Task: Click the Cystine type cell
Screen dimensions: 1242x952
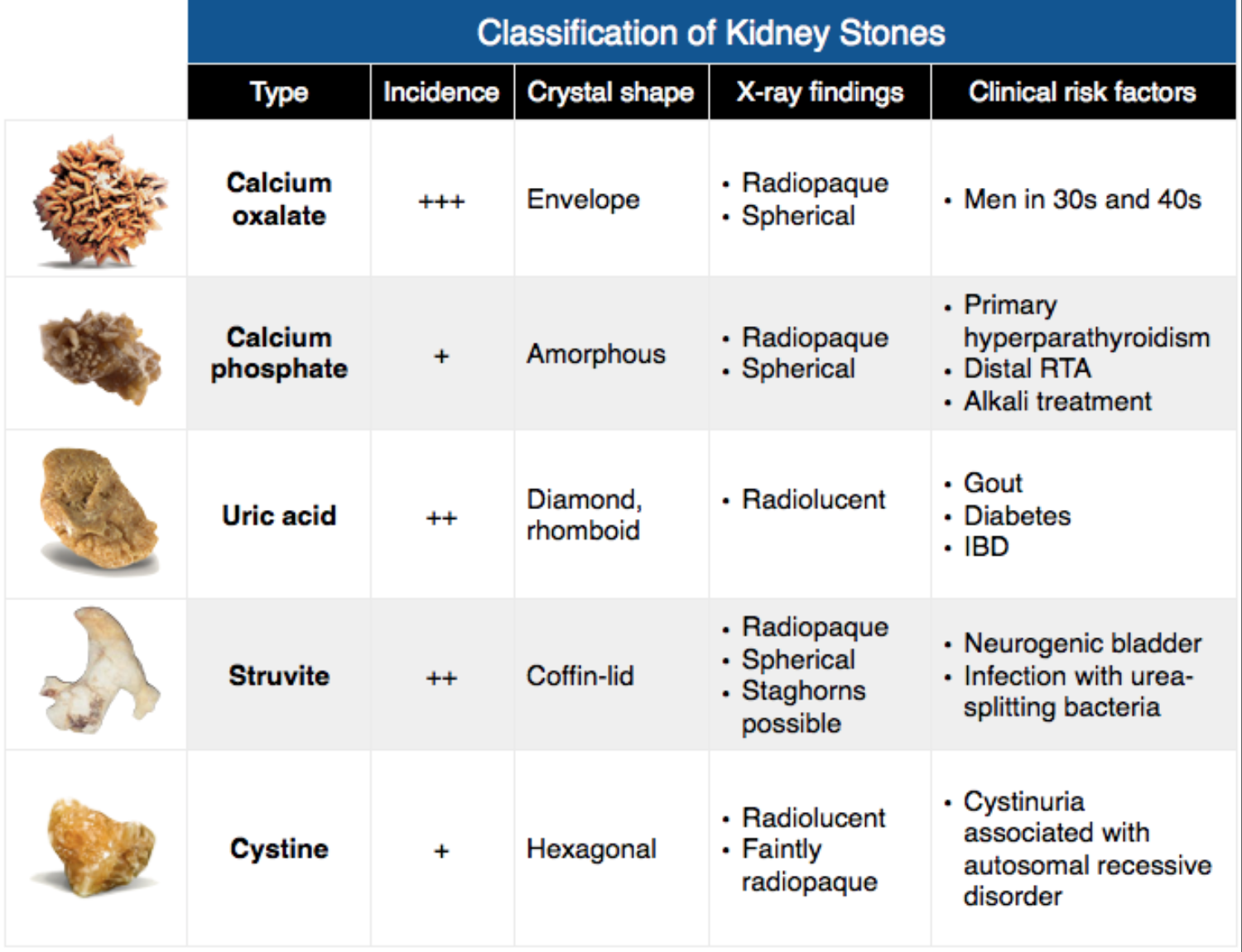Action: [x=279, y=849]
